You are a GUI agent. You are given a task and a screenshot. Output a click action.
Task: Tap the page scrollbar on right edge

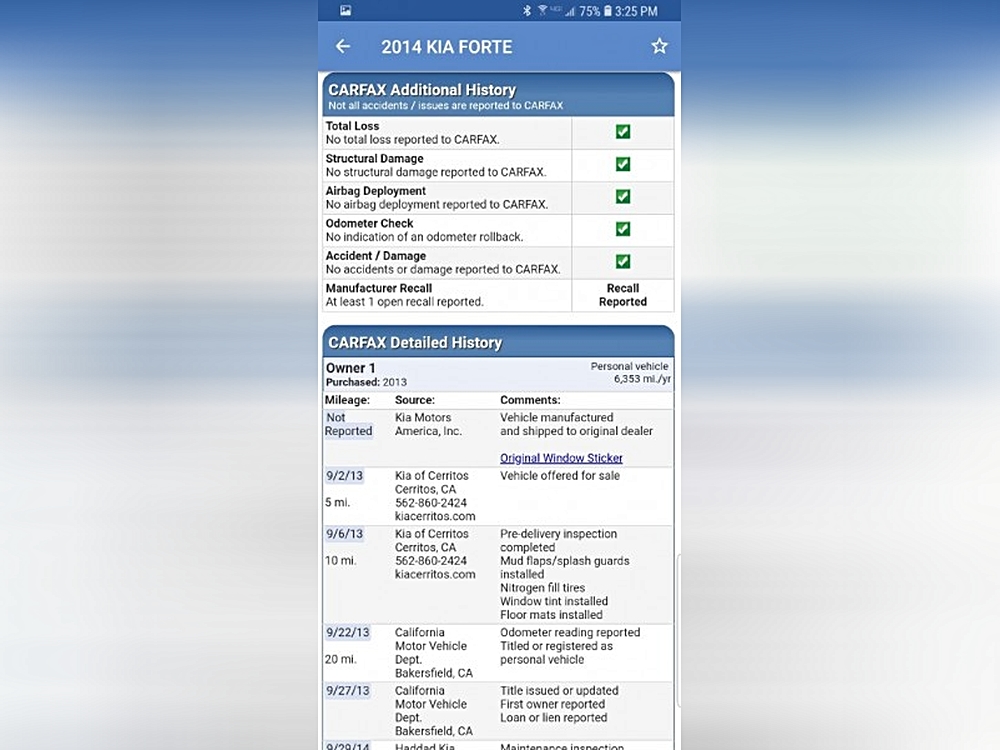[678, 631]
